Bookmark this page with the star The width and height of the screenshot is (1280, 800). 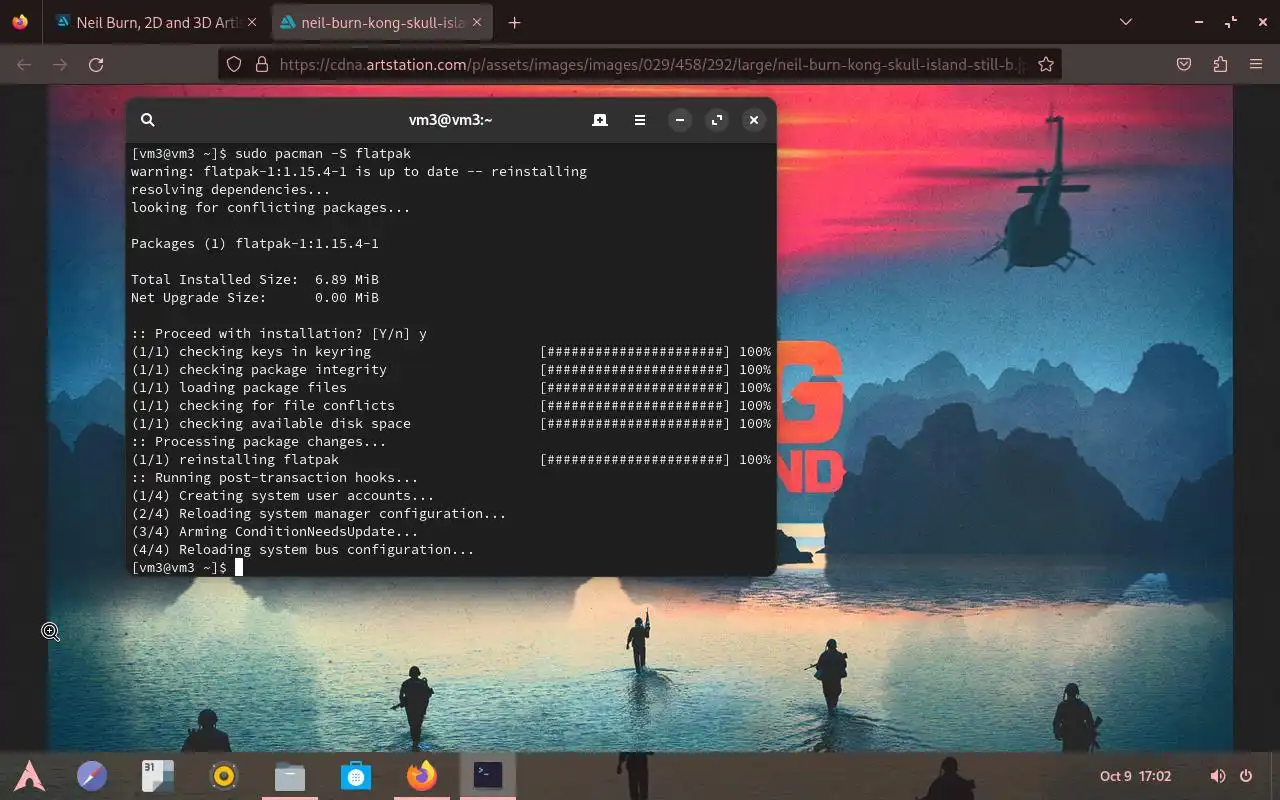coord(1046,64)
